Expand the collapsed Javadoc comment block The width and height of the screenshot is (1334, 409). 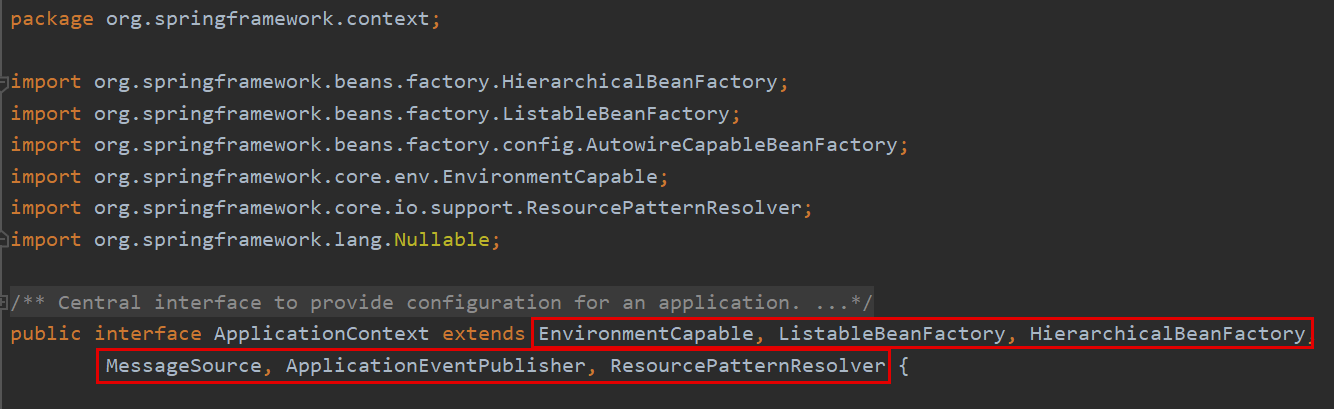[5, 302]
